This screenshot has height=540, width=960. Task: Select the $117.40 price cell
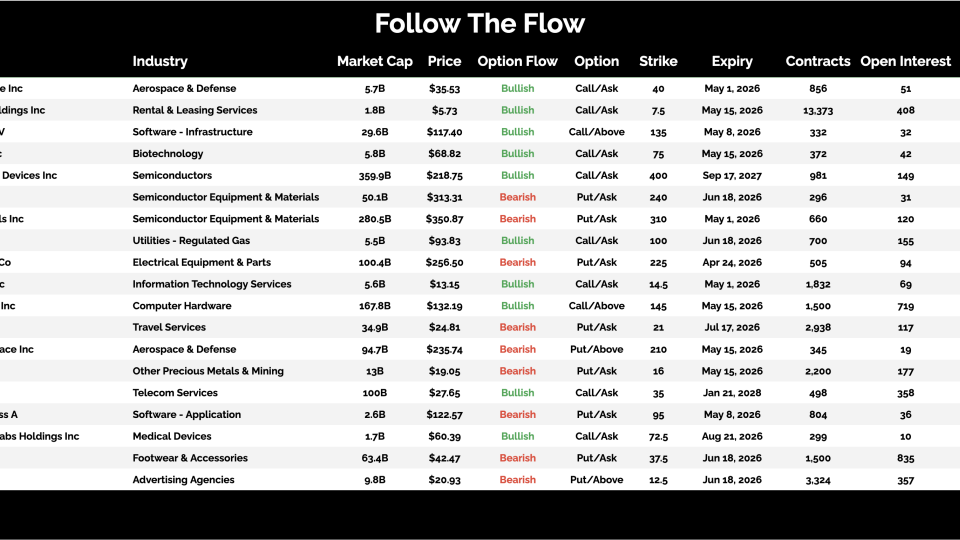444,132
